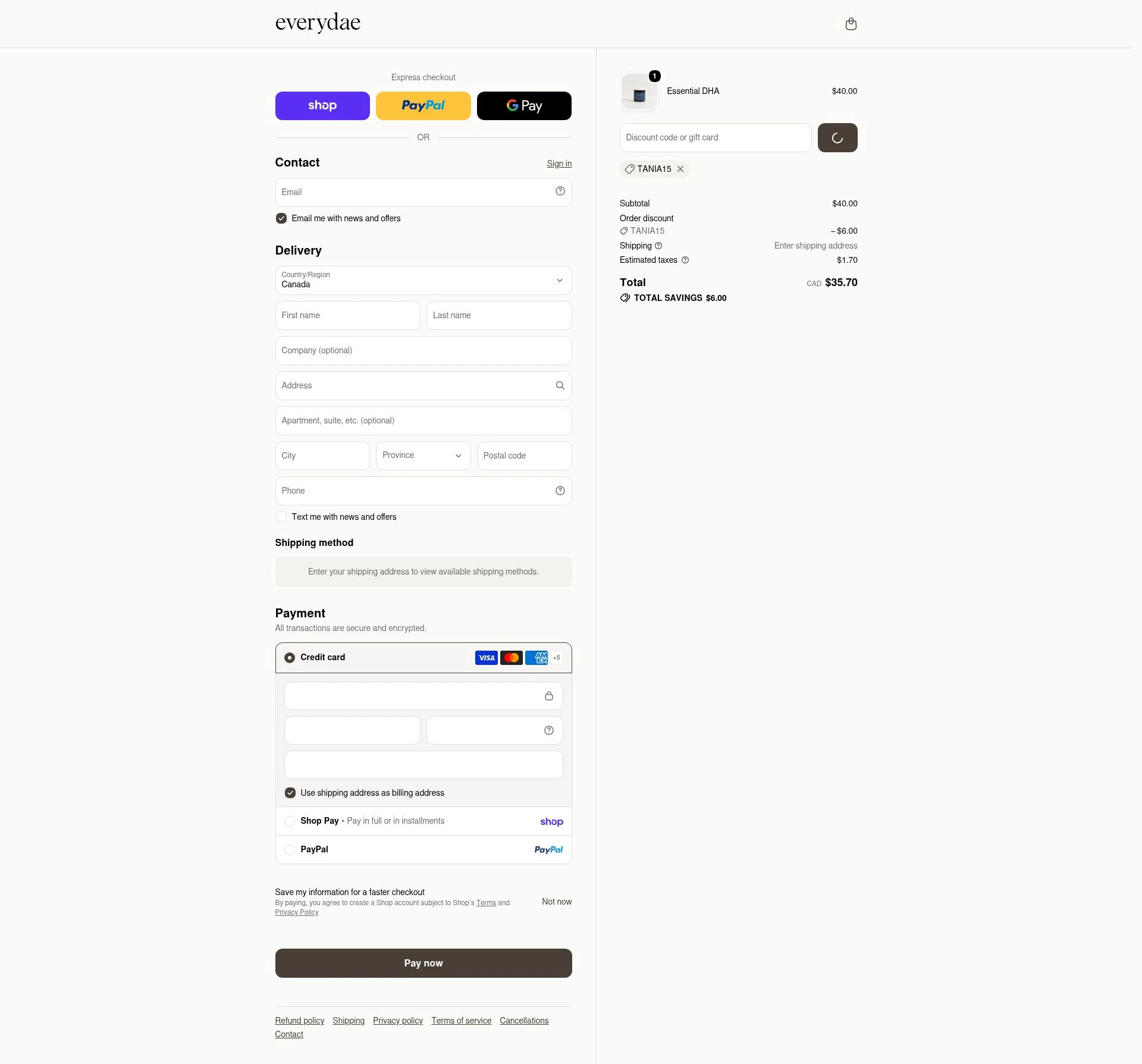Open the Province dropdown

[x=423, y=456]
